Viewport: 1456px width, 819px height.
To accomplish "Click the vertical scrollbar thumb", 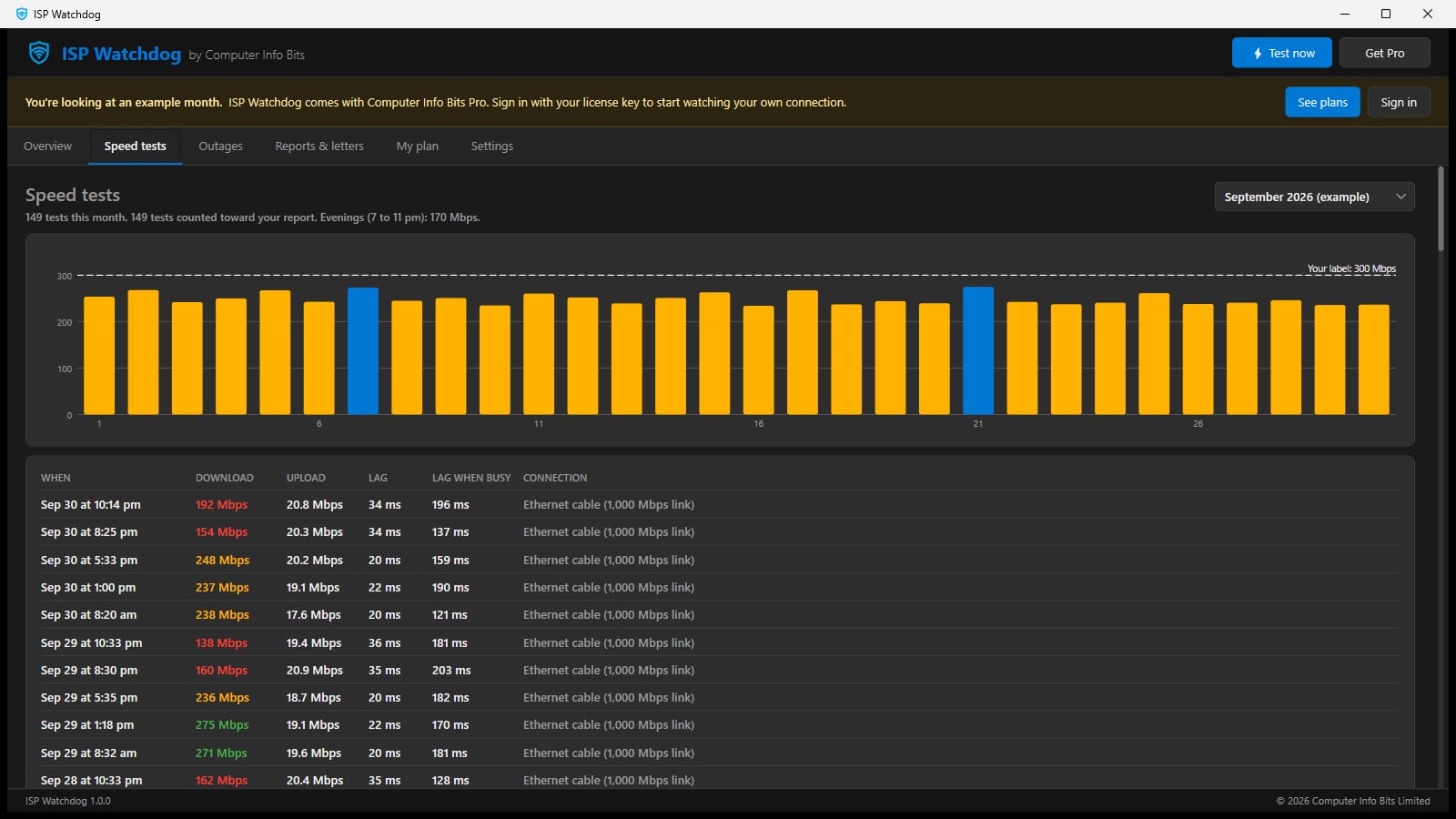I will (1441, 208).
